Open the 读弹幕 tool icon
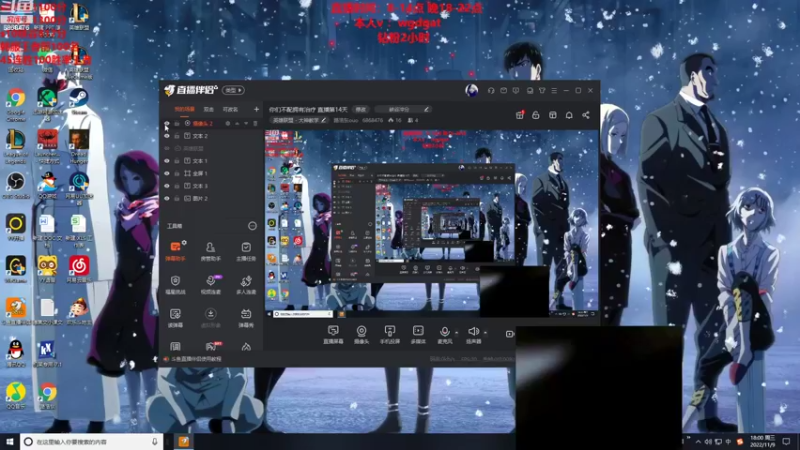Screen dimensions: 800x450 (176, 317)
